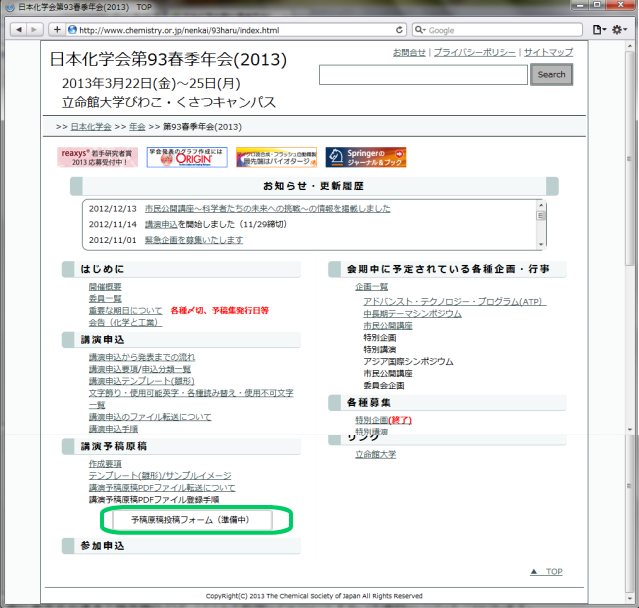Screen dimensions: 639x608
Task: Open the 緊急企画を募集いたします news link
Action: point(194,240)
